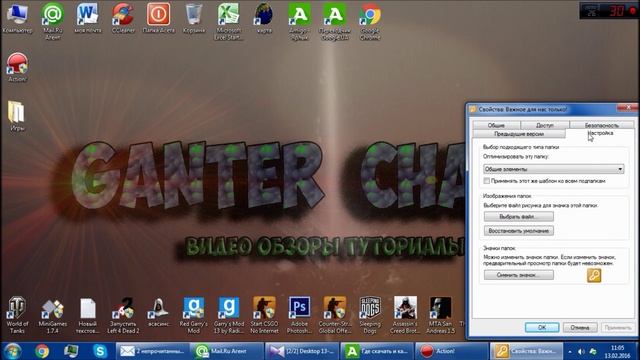Switch to the Общие tab
Viewport: 640px width, 360px height.
click(x=496, y=125)
